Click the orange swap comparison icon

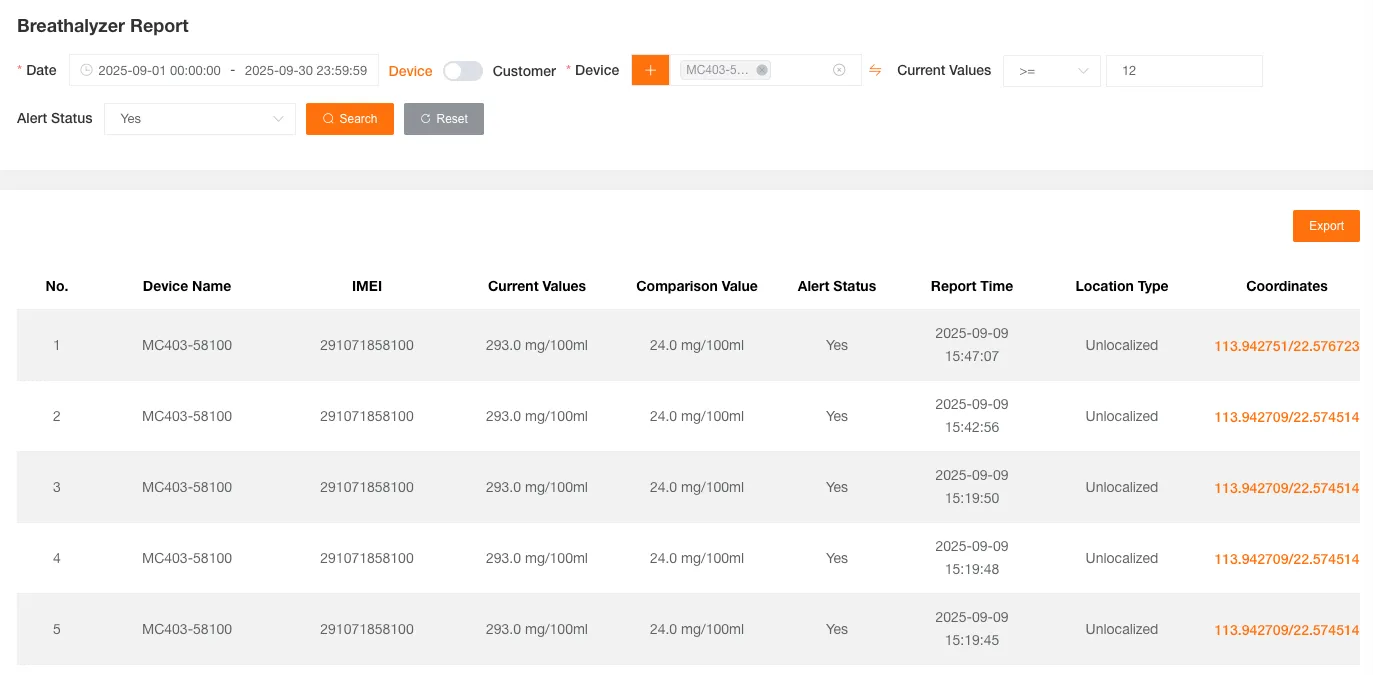pyautogui.click(x=875, y=70)
